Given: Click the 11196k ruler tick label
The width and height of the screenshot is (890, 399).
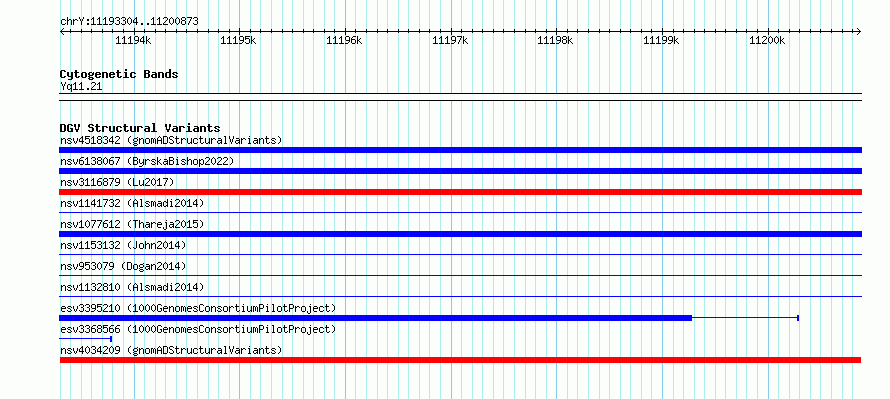Looking at the screenshot, I should click(x=345, y=40).
